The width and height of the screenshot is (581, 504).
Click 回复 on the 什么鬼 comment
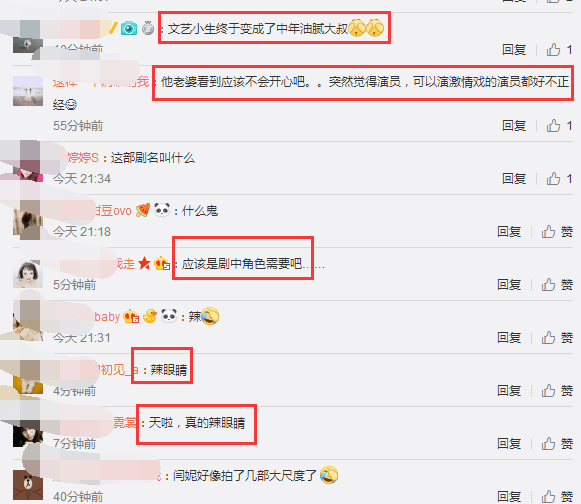(x=509, y=232)
